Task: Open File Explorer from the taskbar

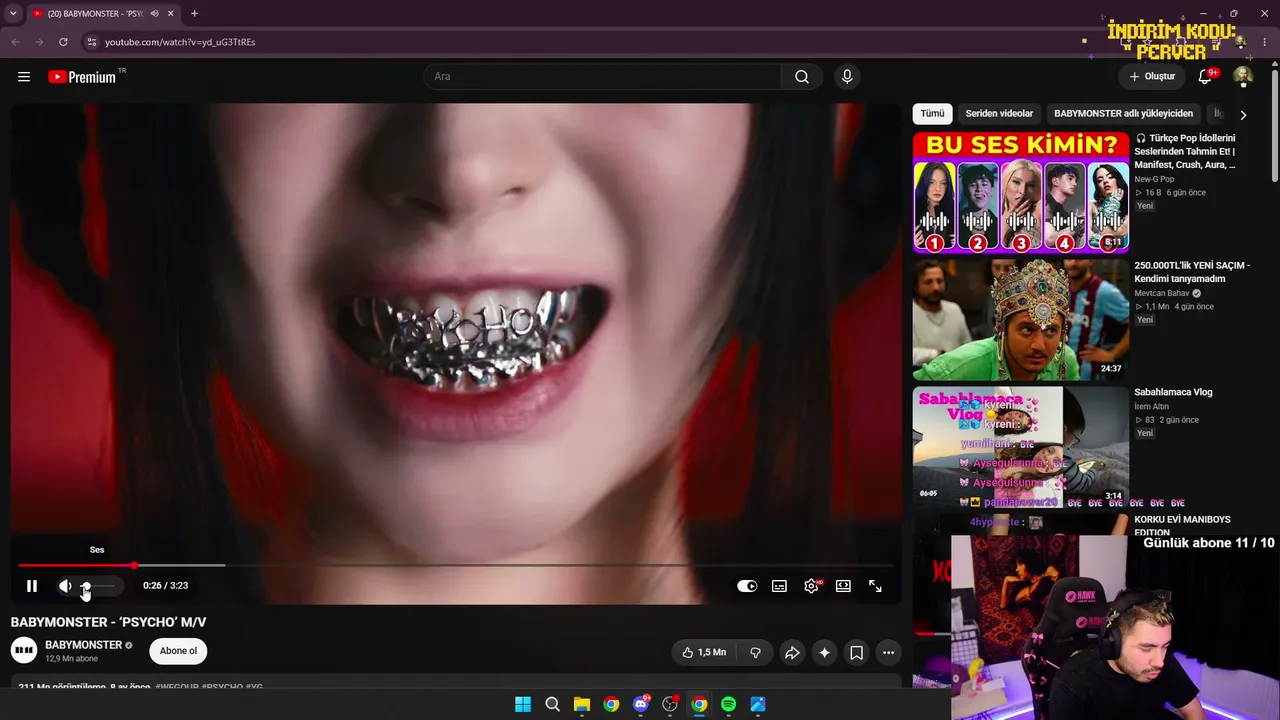Action: (x=582, y=705)
